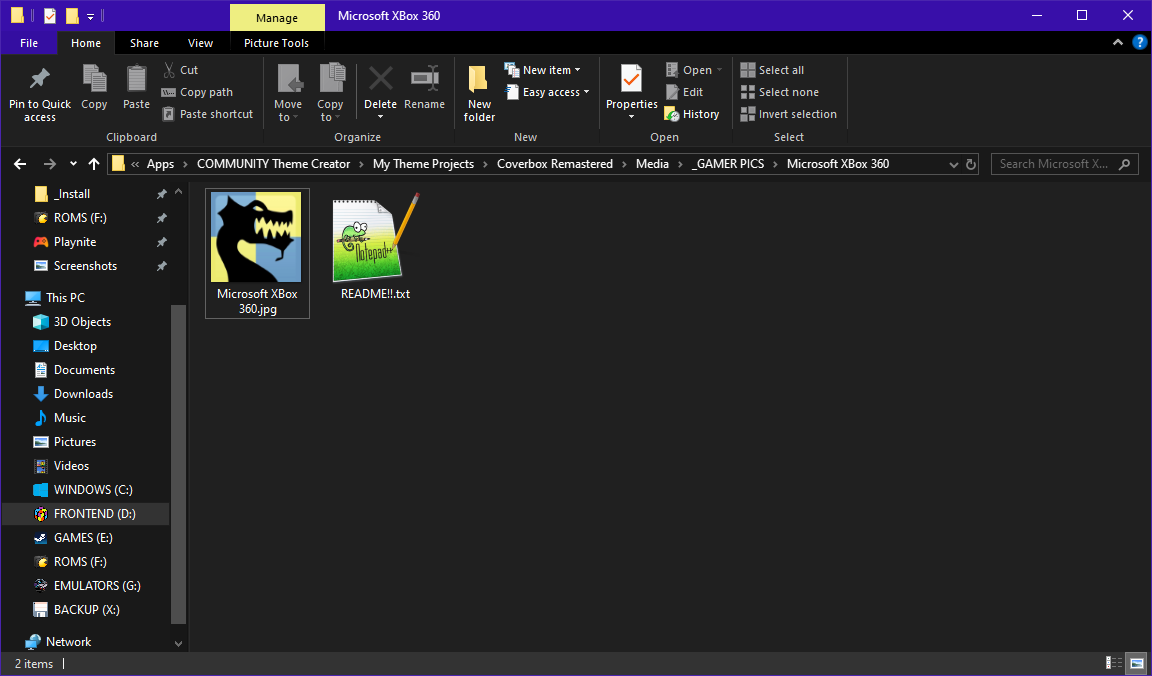Click the Search Microsoft XBox 360 field
Viewport: 1152px width, 676px height.
1064,164
